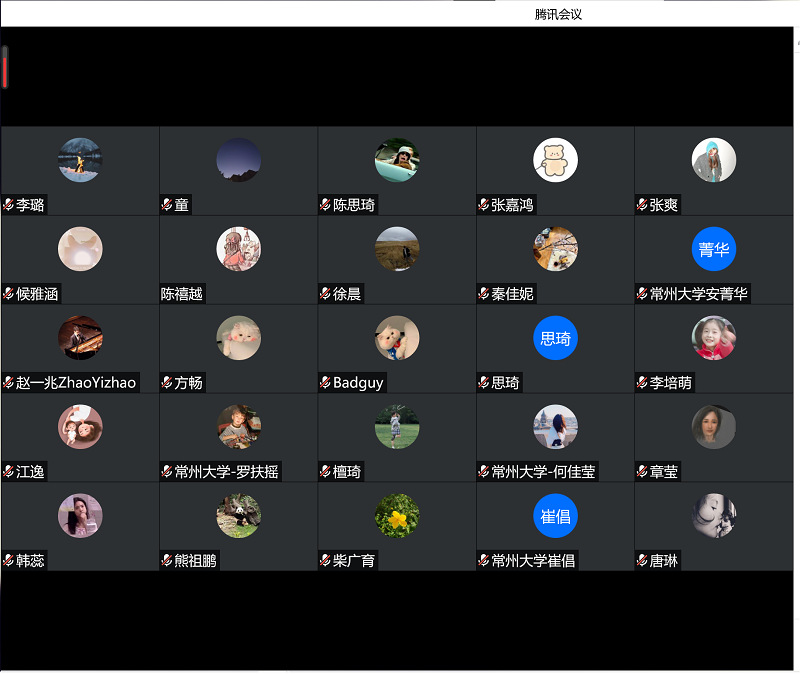This screenshot has height=674, width=800.
Task: Click the muted mic icon beside 方畅
Action: coord(167,383)
